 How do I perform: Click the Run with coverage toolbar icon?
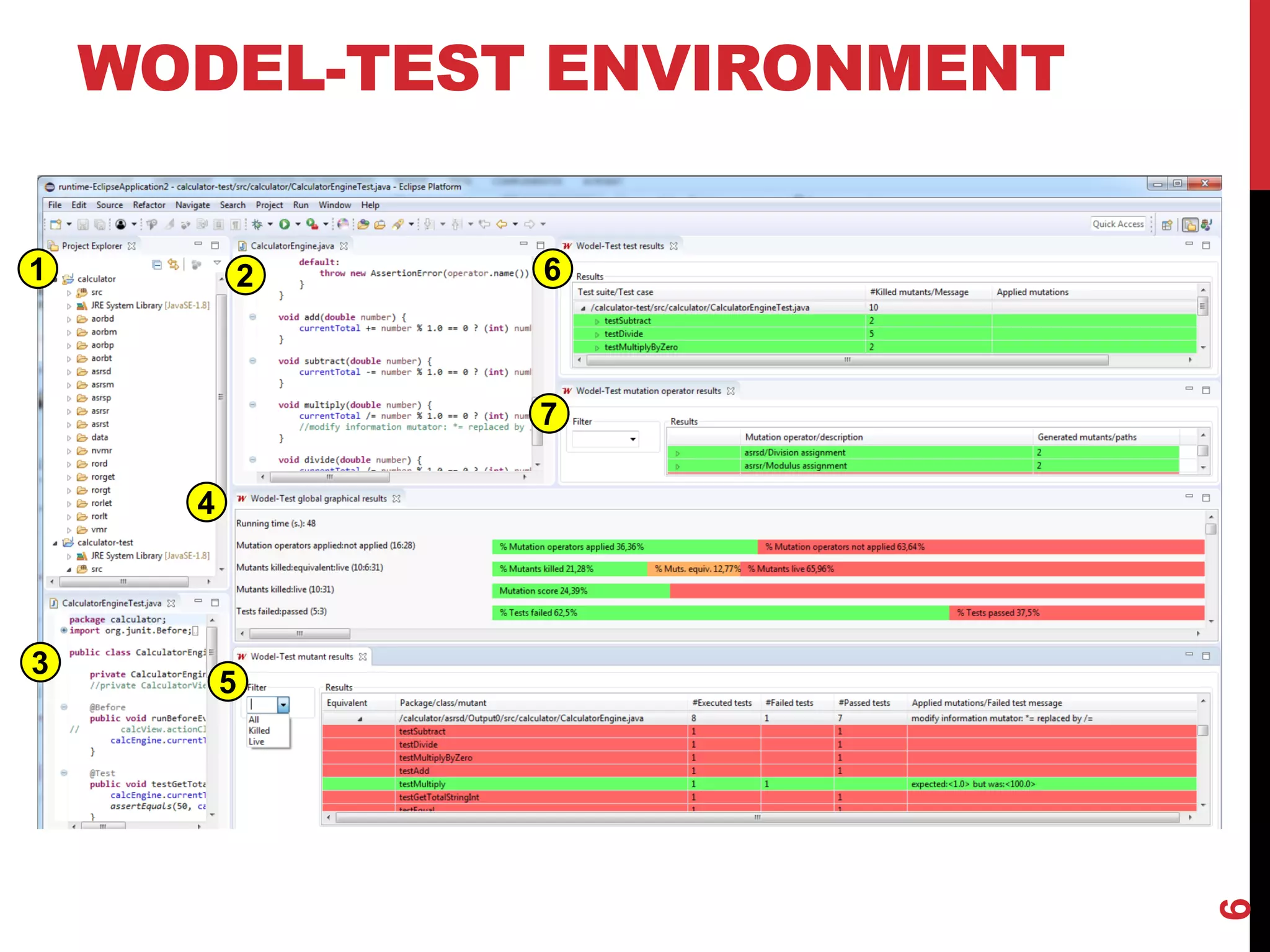(x=312, y=224)
